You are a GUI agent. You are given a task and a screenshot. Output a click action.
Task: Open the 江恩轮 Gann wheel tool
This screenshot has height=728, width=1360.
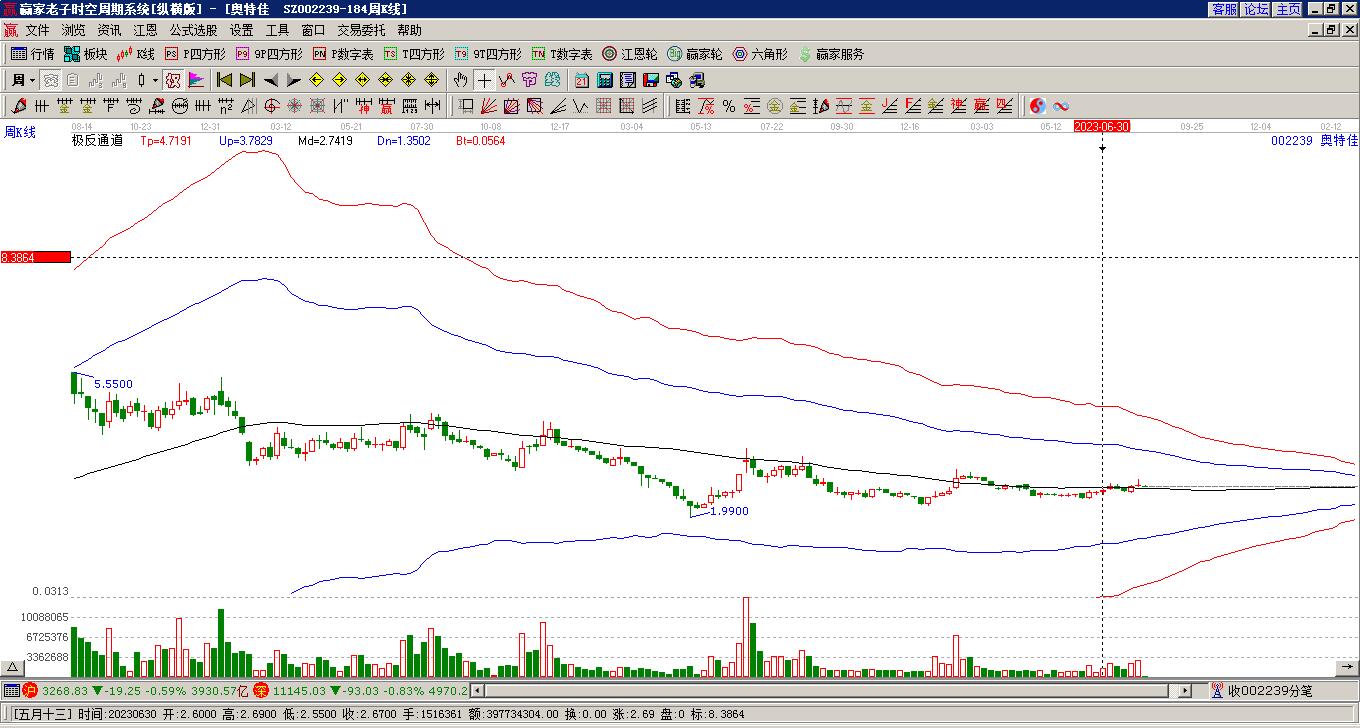pyautogui.click(x=630, y=54)
